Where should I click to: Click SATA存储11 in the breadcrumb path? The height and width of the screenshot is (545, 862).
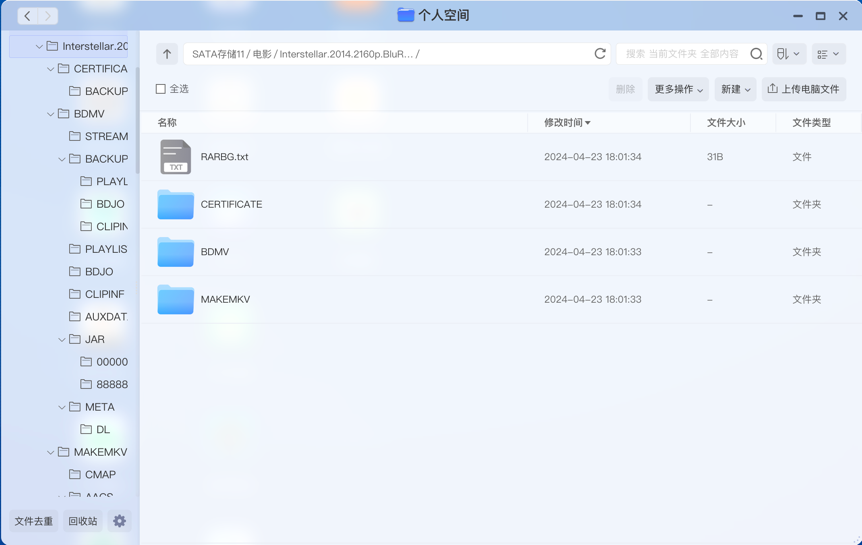218,54
